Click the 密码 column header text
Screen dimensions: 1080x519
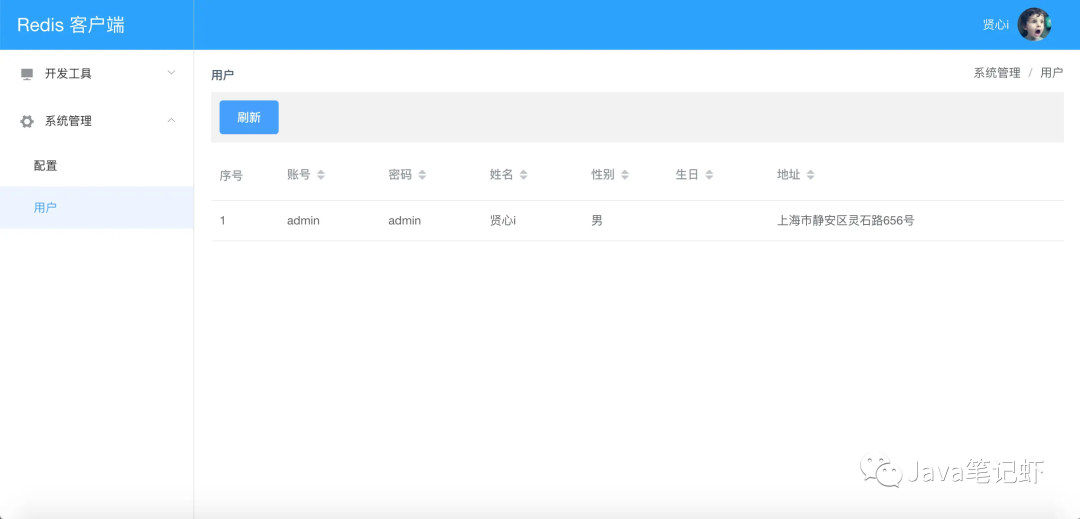400,175
